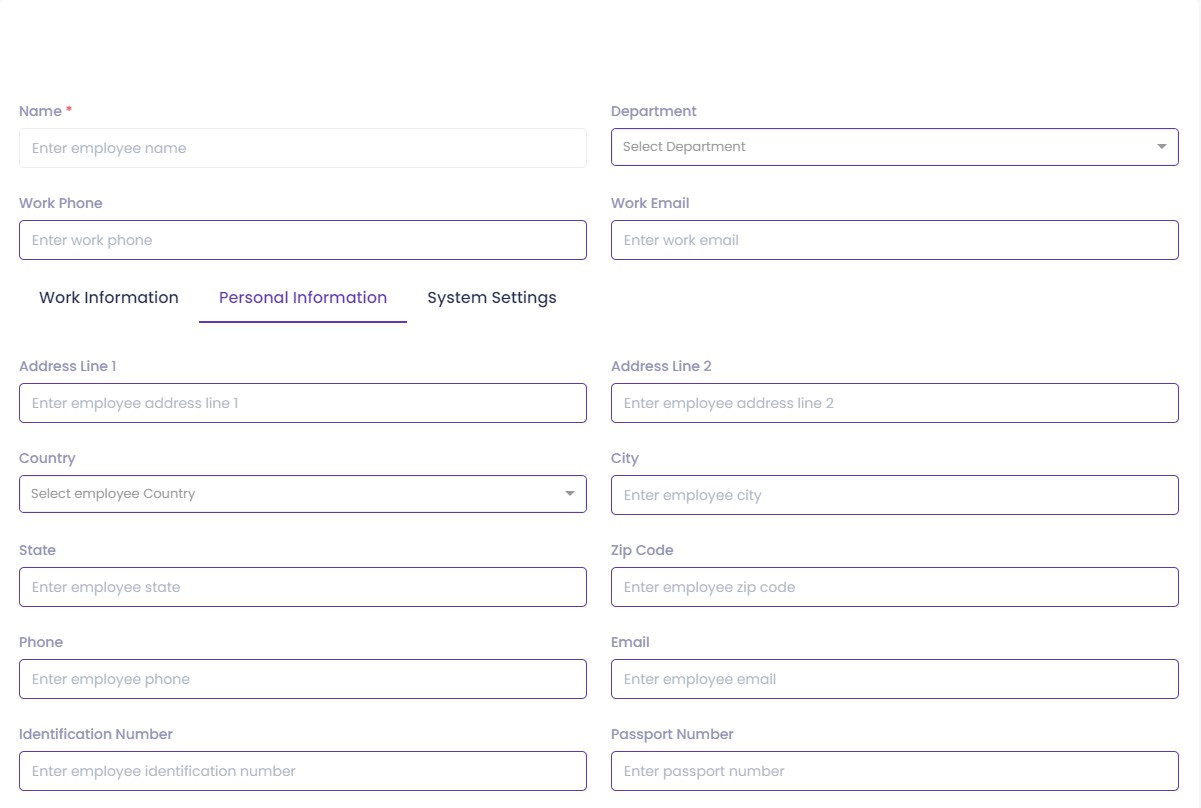Click the employee Name input field
The width and height of the screenshot is (1201, 808).
[302, 148]
